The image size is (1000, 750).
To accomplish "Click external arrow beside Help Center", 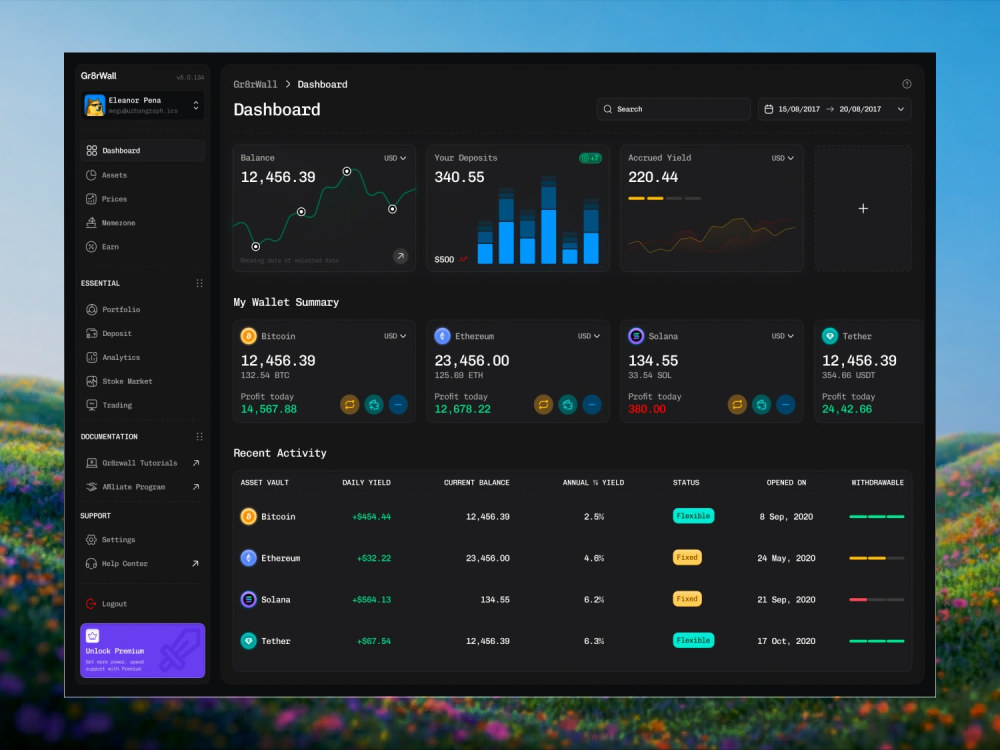I will 196,564.
